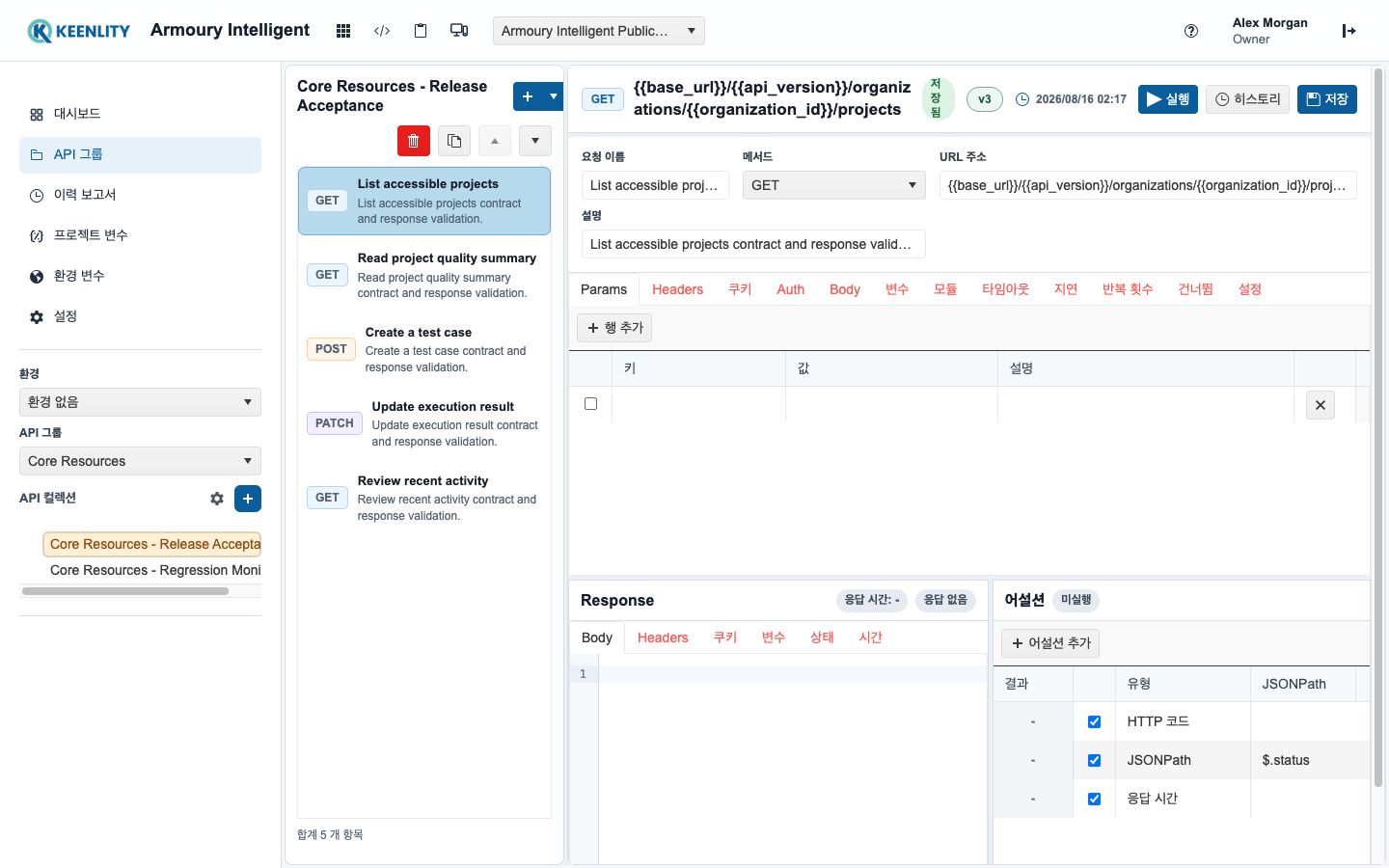Add new API collection with plus icon
The height and width of the screenshot is (868, 1389).
pos(248,499)
